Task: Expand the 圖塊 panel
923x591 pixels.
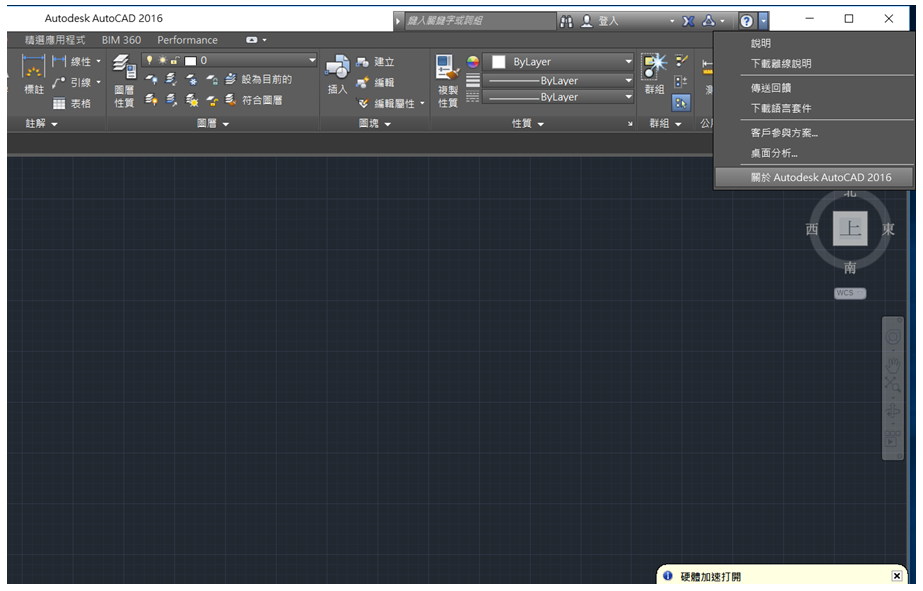Action: tap(375, 124)
